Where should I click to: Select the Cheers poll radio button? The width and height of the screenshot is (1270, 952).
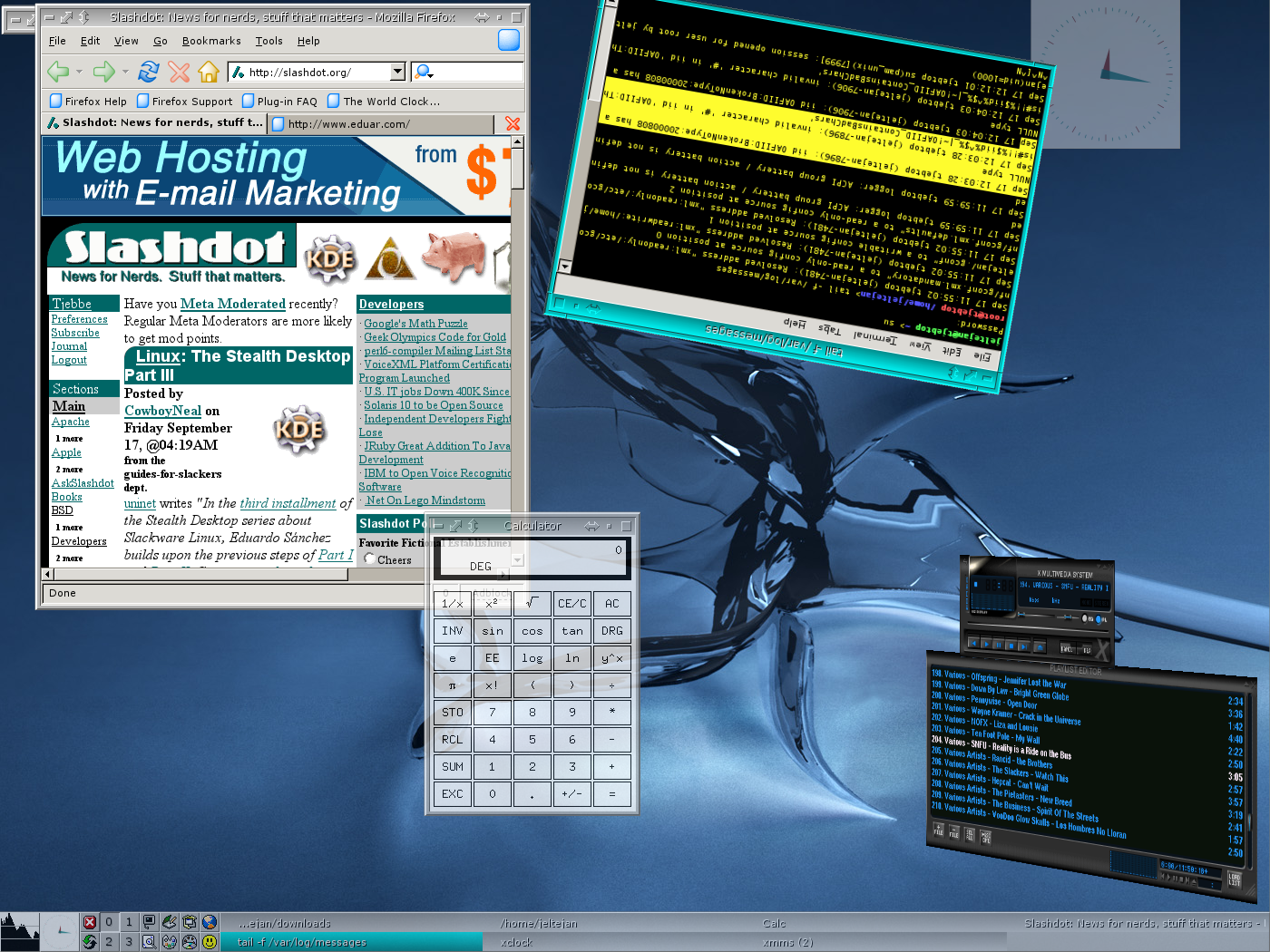point(369,559)
